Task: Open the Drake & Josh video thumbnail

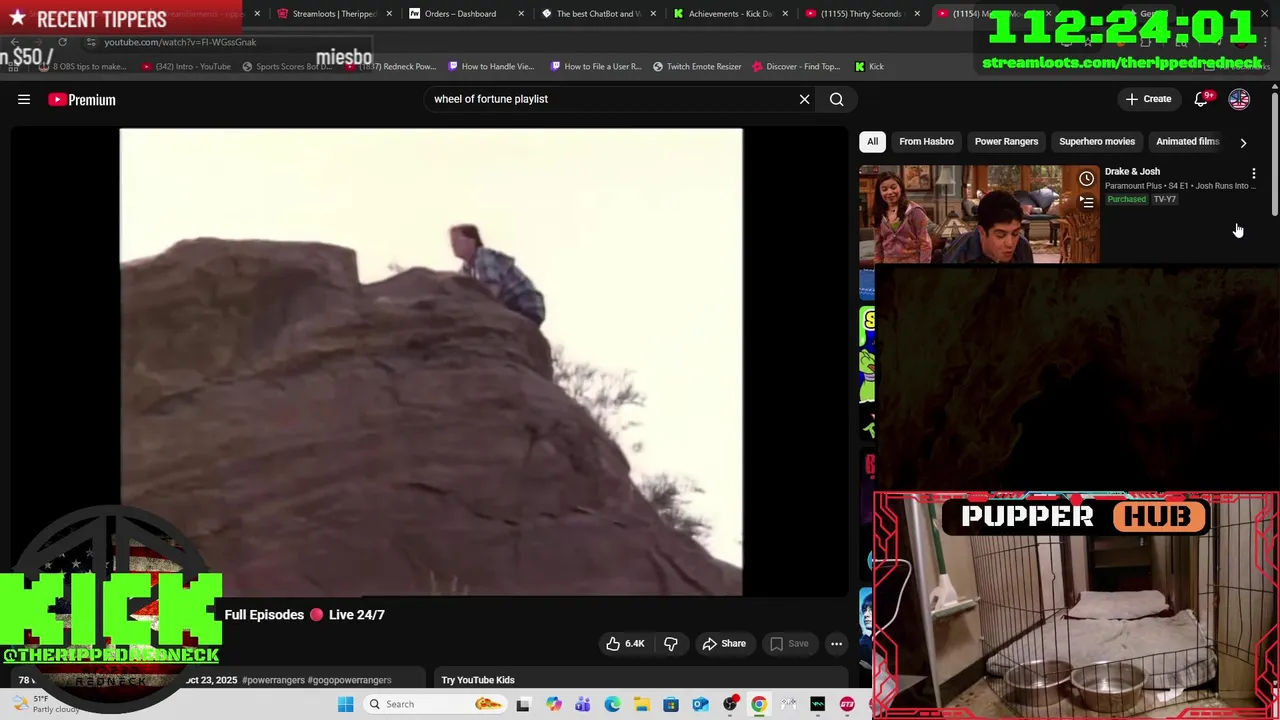Action: [x=979, y=214]
